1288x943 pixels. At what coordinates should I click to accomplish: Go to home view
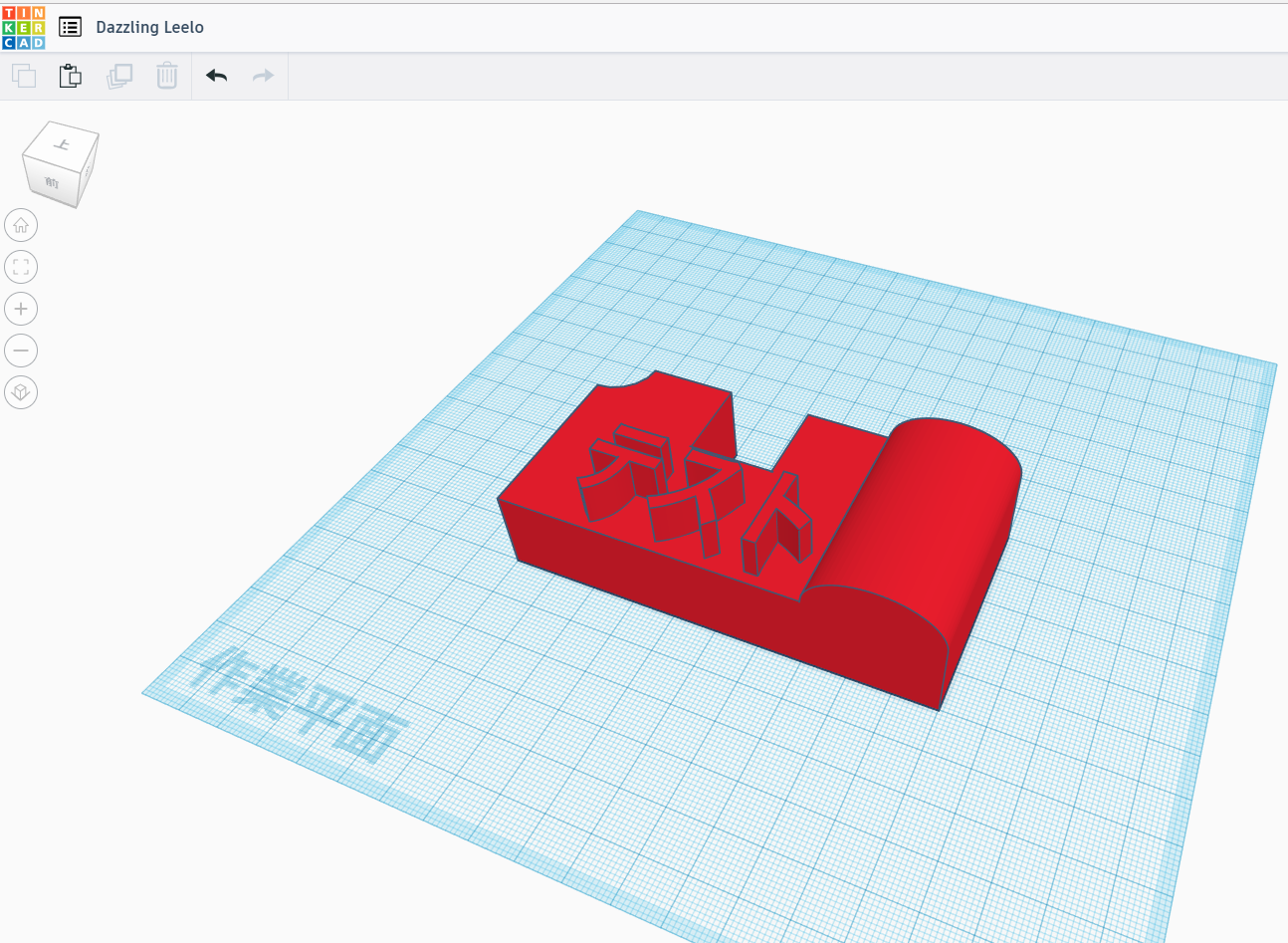(21, 225)
